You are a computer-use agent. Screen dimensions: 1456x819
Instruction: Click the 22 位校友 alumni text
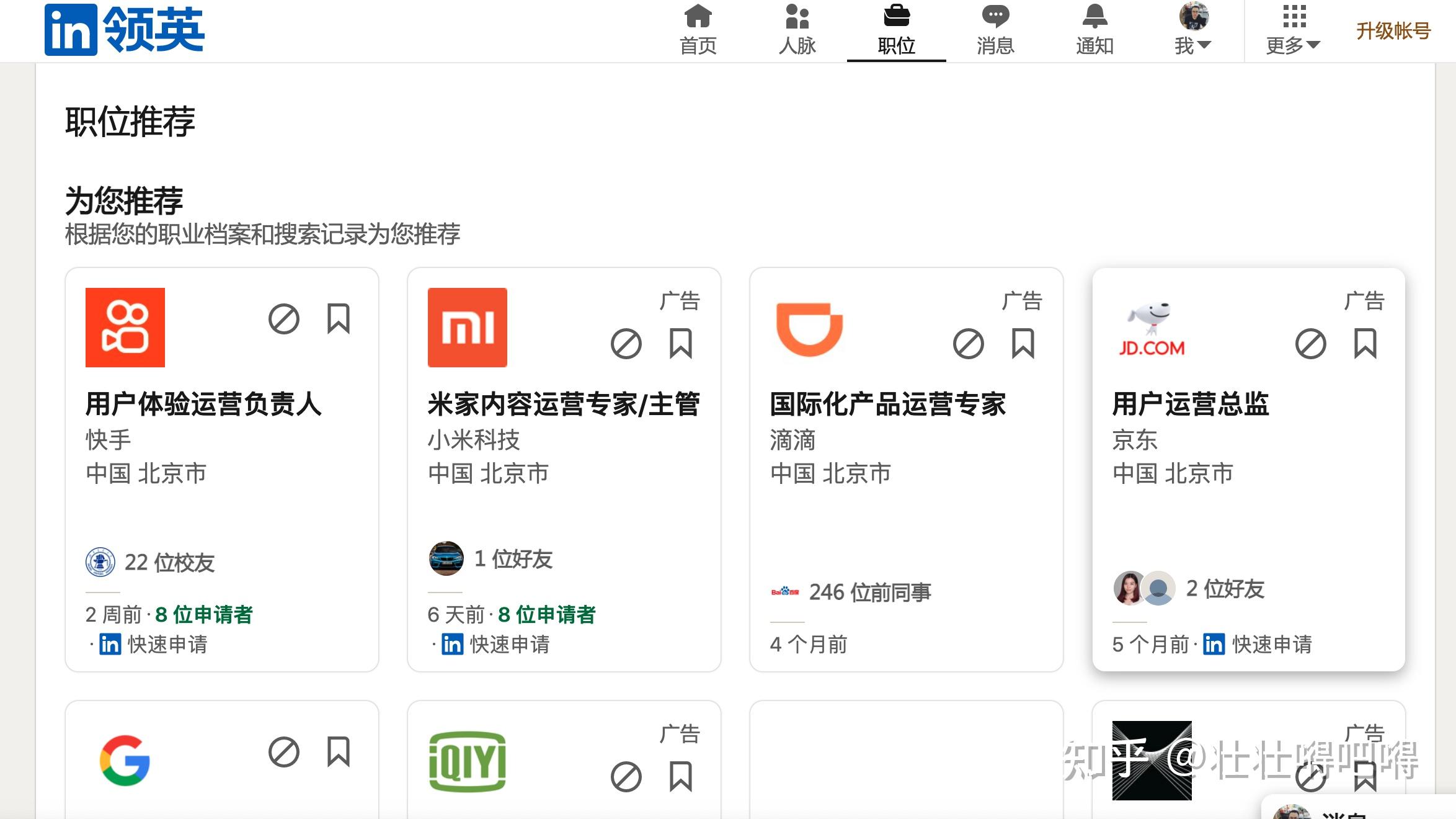point(169,563)
